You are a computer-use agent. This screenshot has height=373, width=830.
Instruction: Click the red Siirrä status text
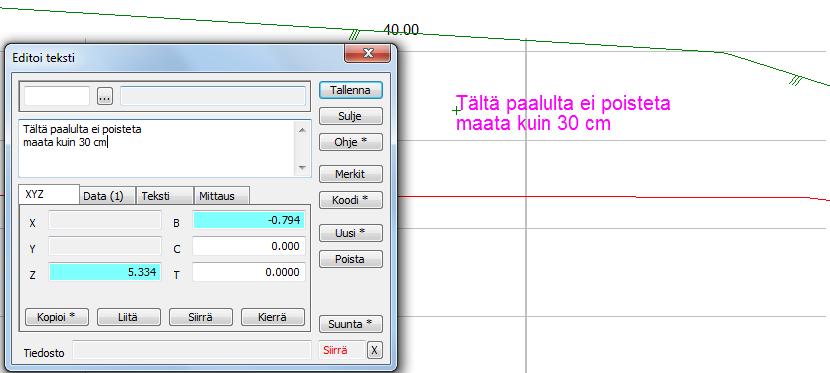(x=335, y=350)
